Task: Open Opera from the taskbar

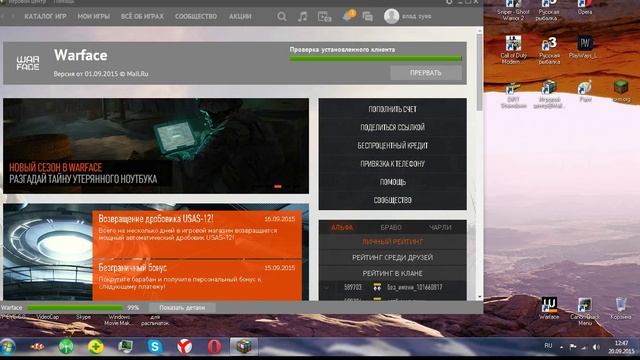Action: point(214,347)
